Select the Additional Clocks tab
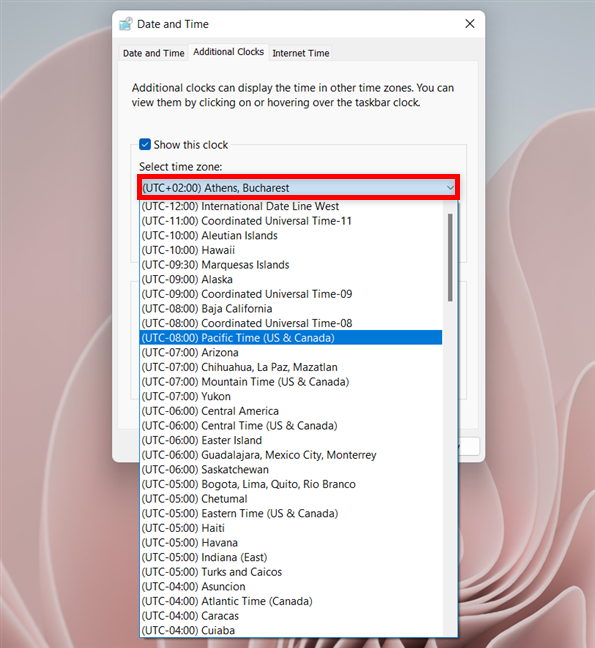Screen dimensions: 595x648 228,52
